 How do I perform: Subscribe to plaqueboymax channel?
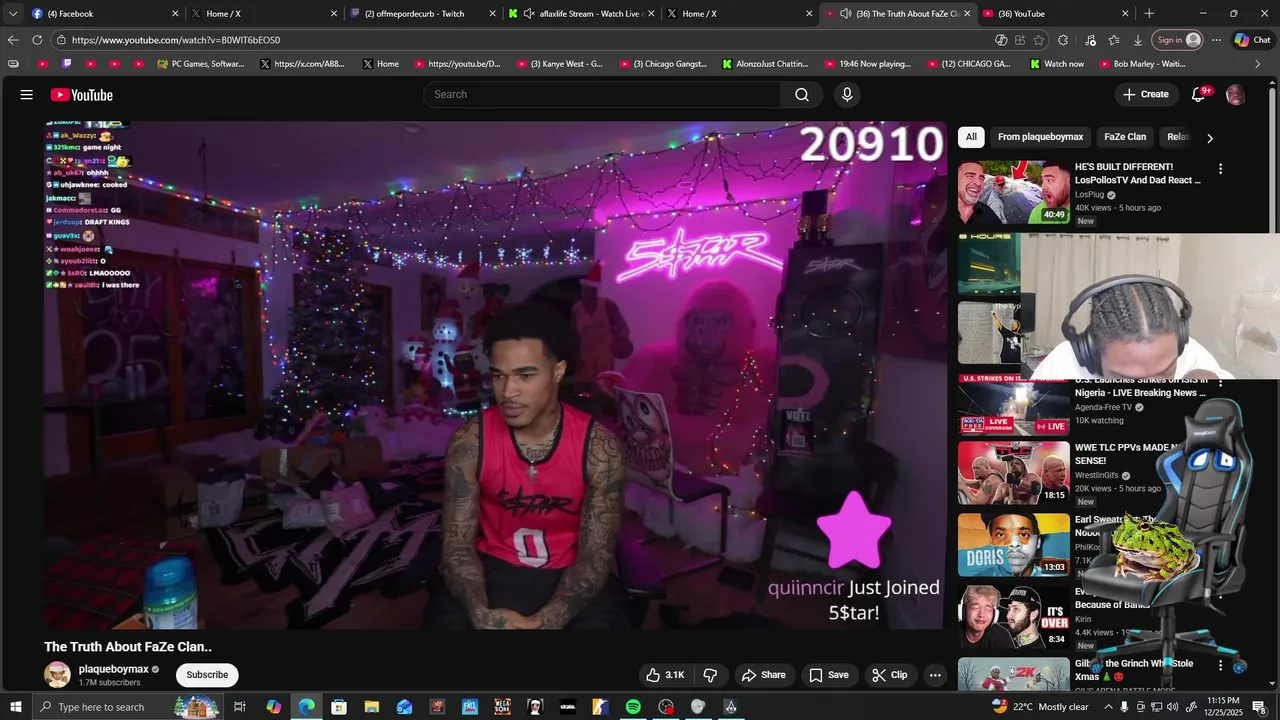tap(207, 675)
